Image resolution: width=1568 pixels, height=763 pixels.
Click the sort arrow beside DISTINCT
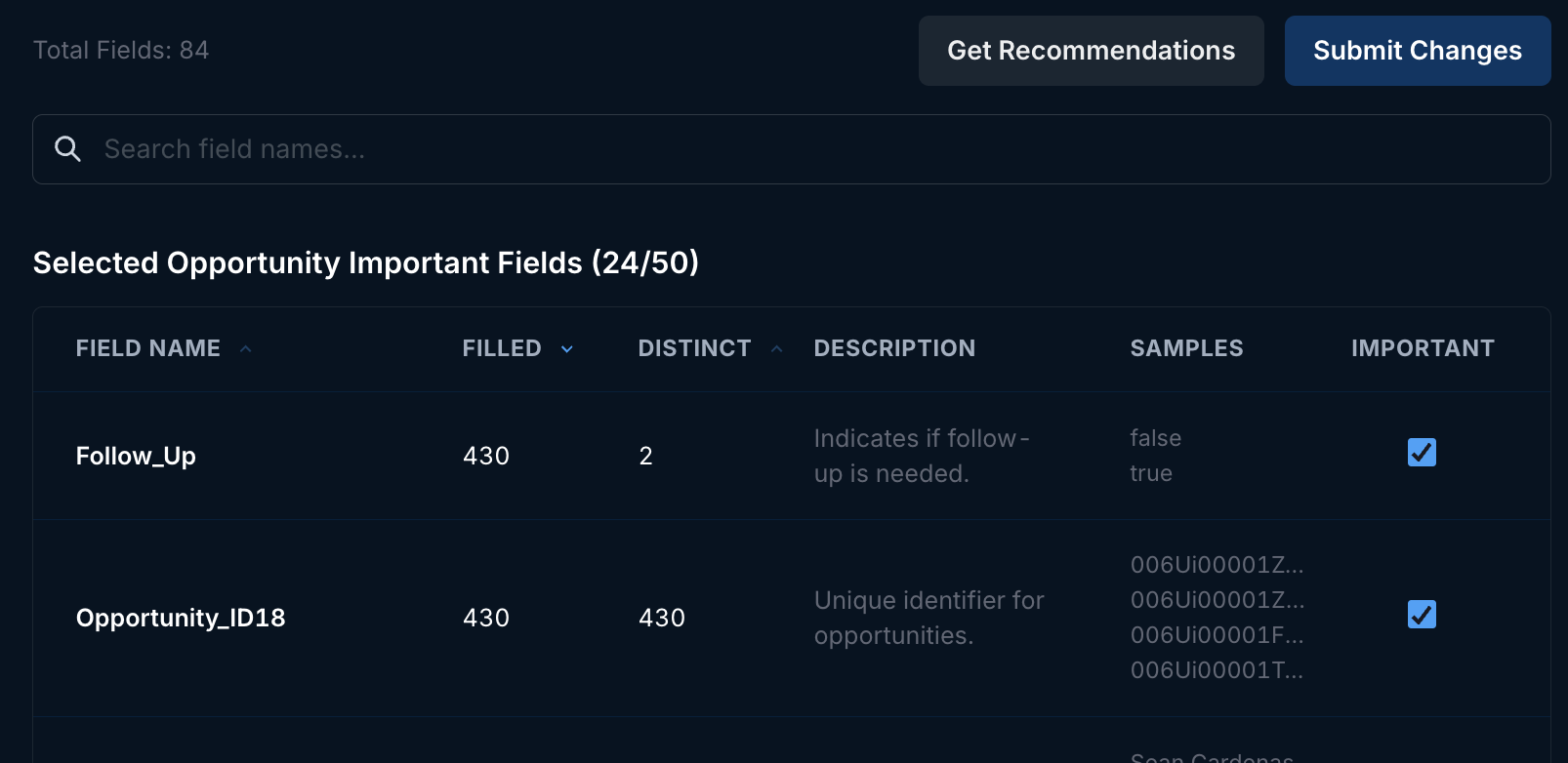[x=777, y=349]
